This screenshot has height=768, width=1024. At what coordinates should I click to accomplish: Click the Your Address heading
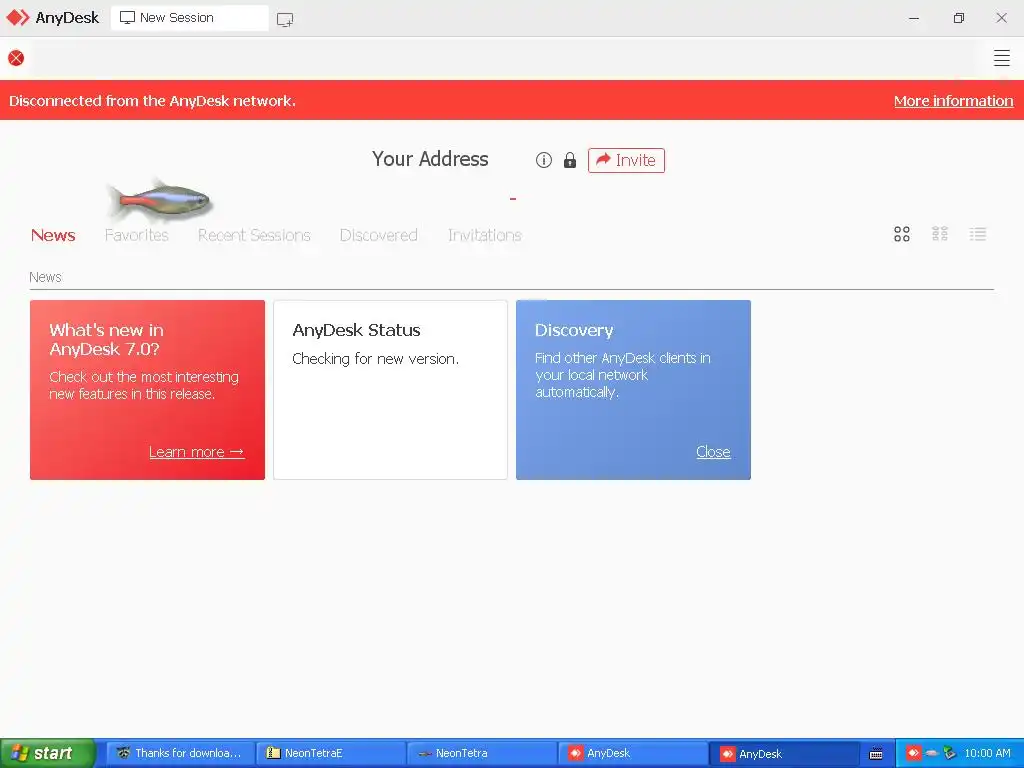coord(430,159)
